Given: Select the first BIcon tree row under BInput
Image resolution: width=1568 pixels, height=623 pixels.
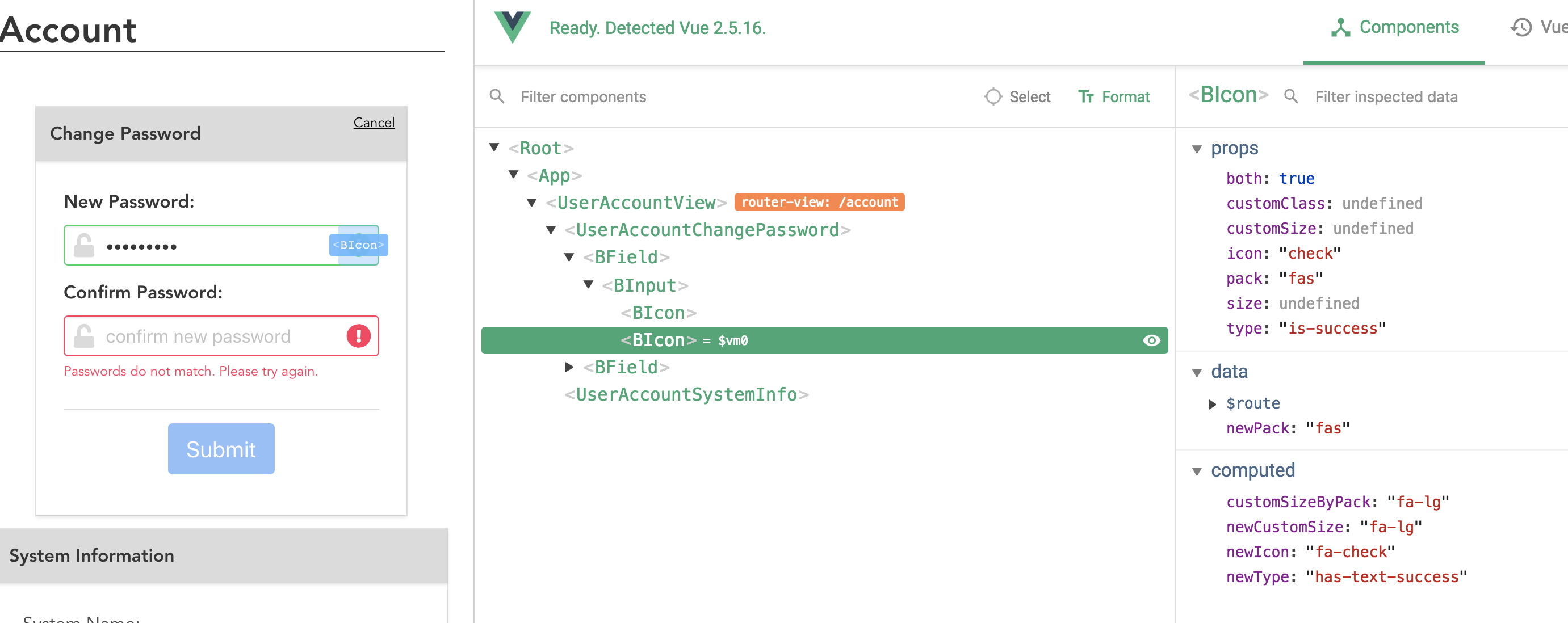Looking at the screenshot, I should tap(659, 313).
